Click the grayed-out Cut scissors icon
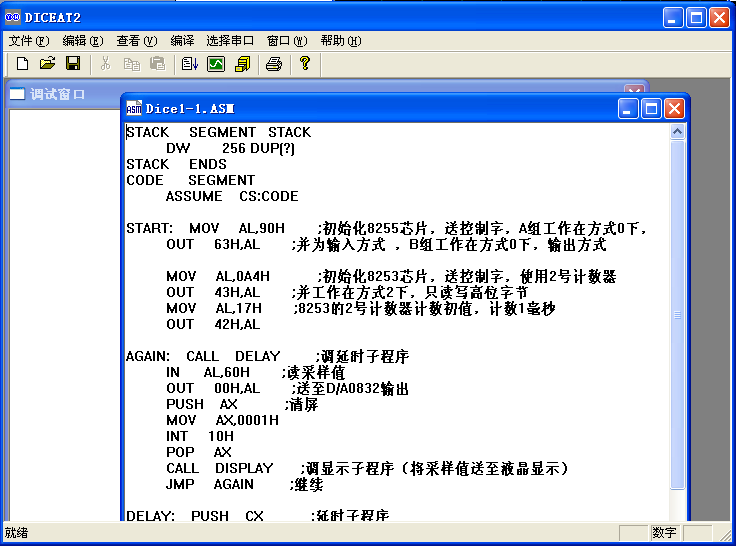Image resolution: width=736 pixels, height=546 pixels. (105, 64)
